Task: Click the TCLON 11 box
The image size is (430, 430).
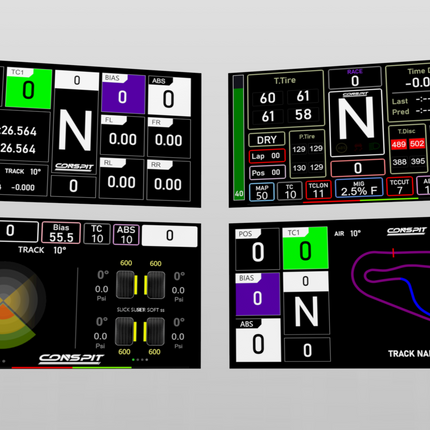Action: point(318,190)
